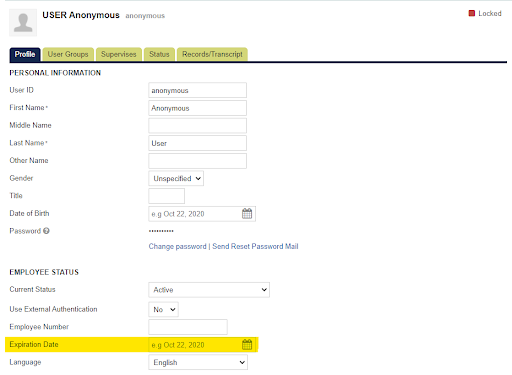512x375 pixels.
Task: Focus the Title input field
Action: [166, 196]
